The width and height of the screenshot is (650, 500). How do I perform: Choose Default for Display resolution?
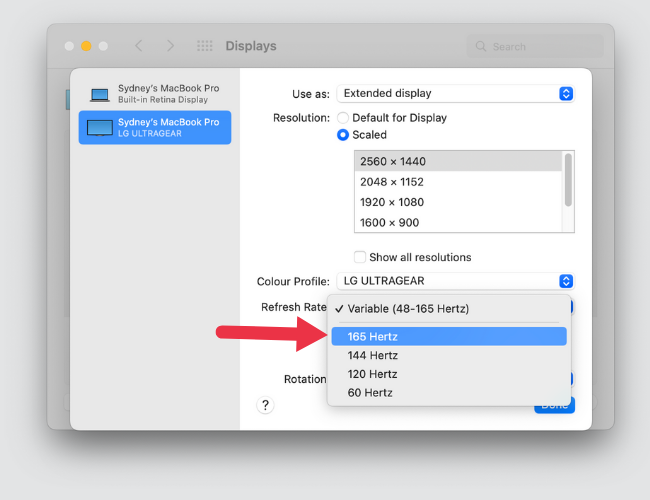(x=342, y=118)
